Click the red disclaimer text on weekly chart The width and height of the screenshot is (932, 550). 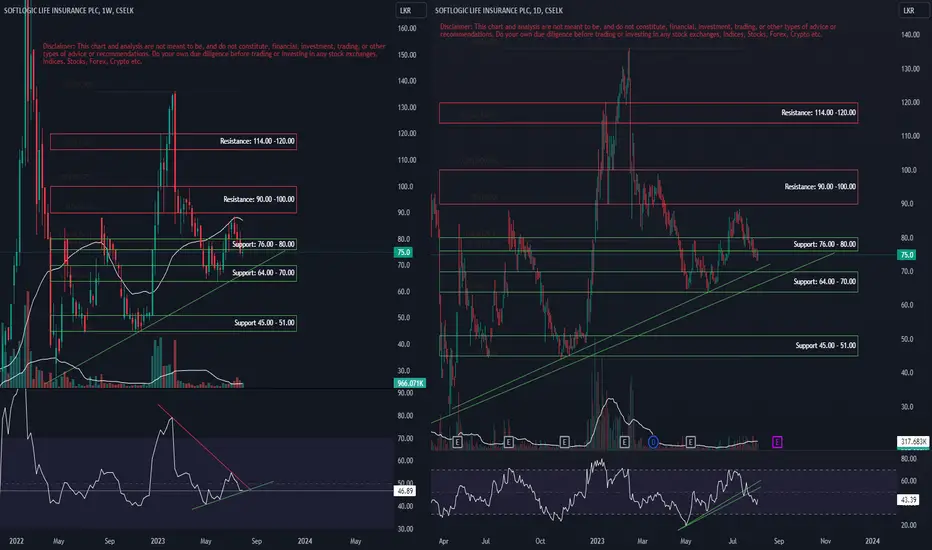(x=214, y=54)
